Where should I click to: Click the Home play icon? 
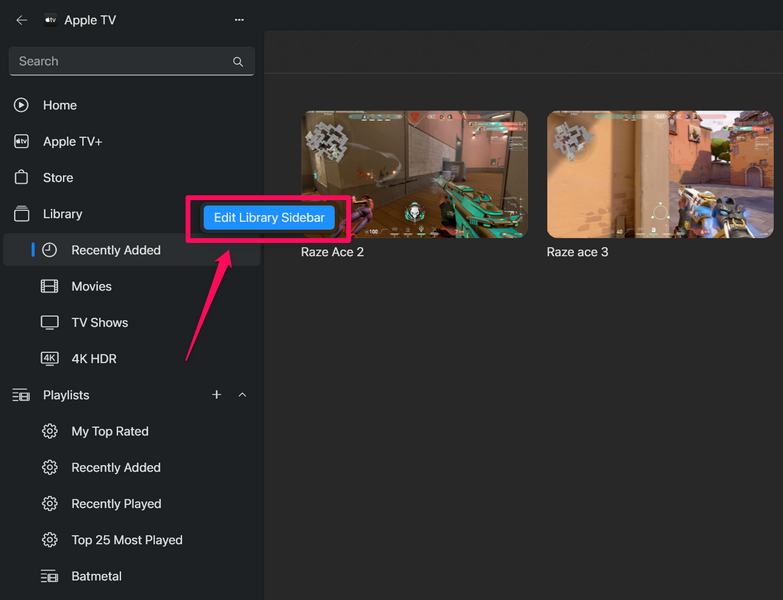click(x=21, y=105)
